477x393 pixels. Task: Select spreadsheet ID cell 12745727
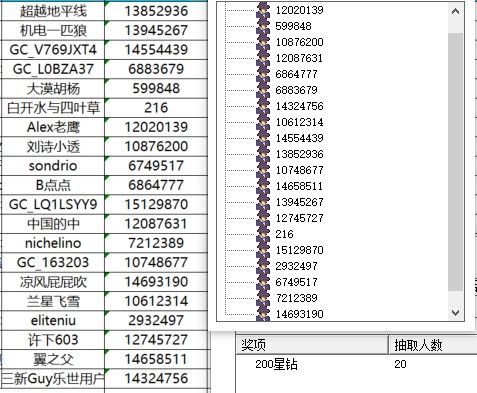156,340
